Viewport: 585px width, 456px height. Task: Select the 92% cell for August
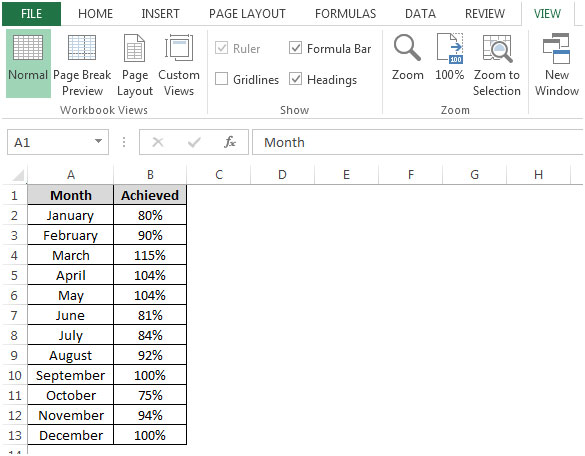(x=150, y=355)
